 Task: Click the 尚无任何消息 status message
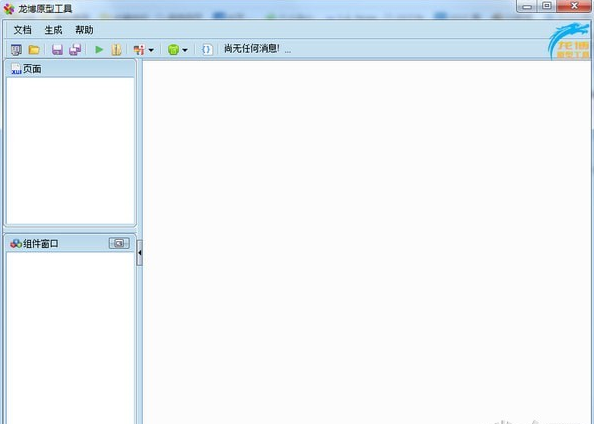(252, 49)
